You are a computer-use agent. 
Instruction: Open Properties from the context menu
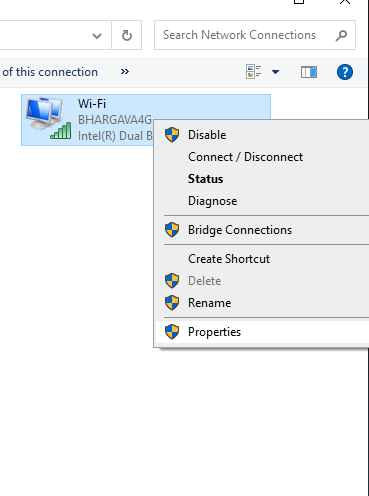pyautogui.click(x=262, y=332)
